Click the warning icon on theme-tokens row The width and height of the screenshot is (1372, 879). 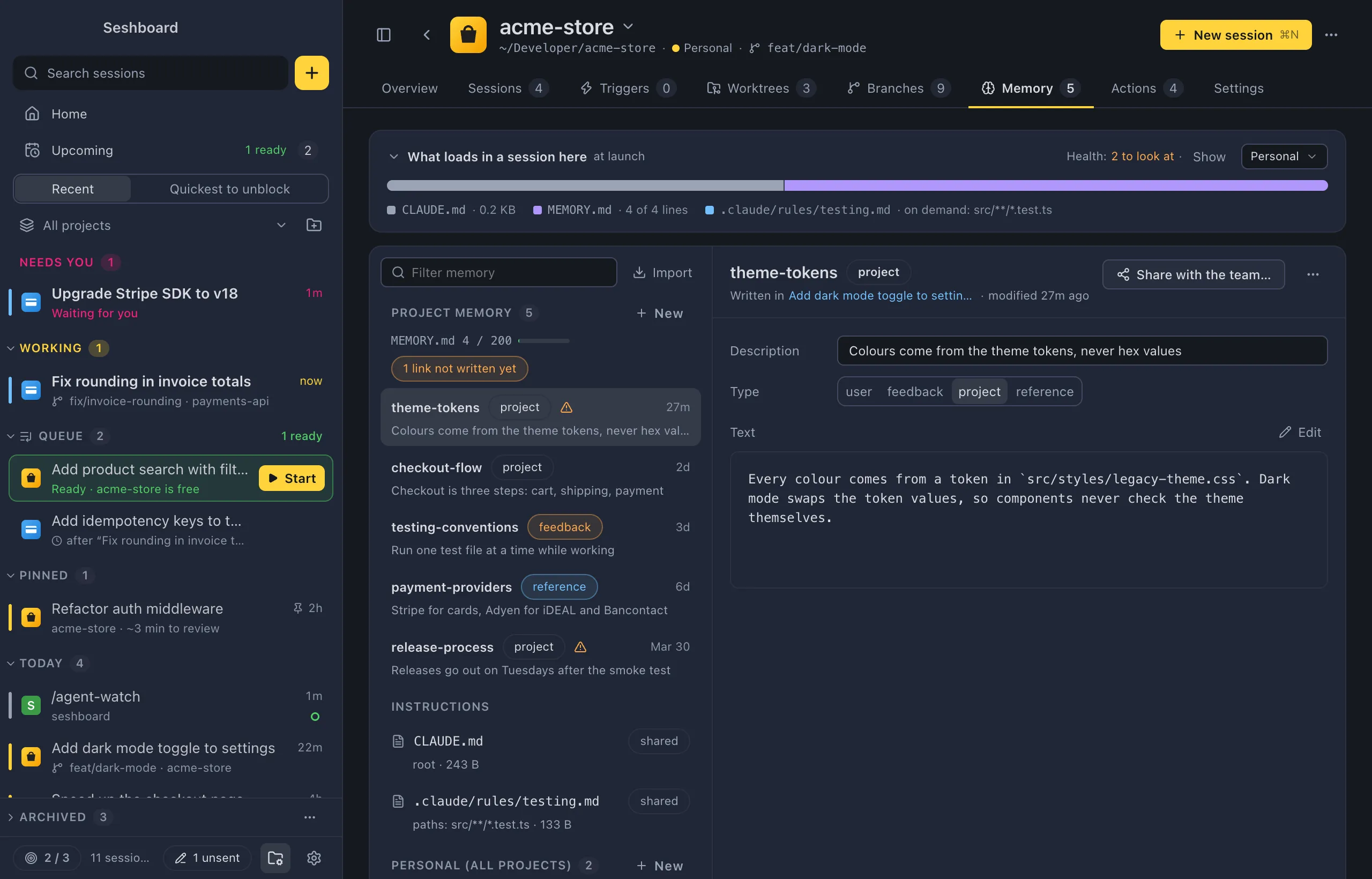tap(566, 407)
